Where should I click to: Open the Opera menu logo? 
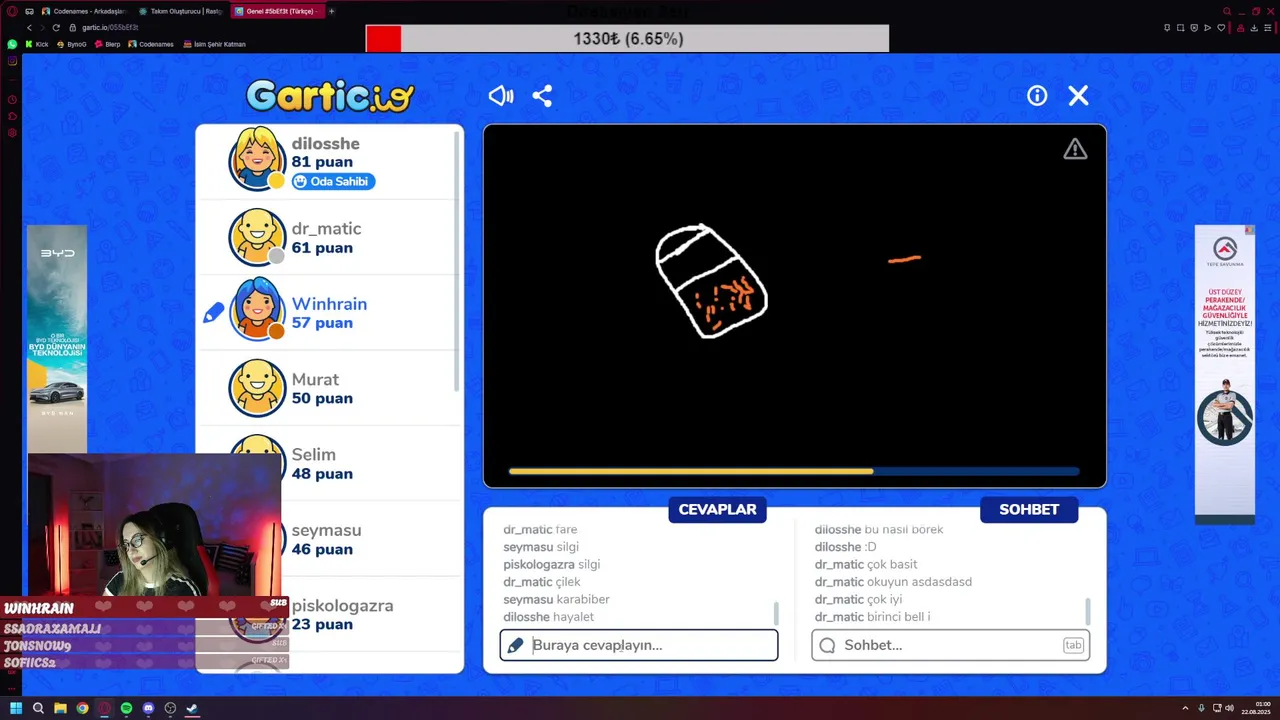coord(12,11)
